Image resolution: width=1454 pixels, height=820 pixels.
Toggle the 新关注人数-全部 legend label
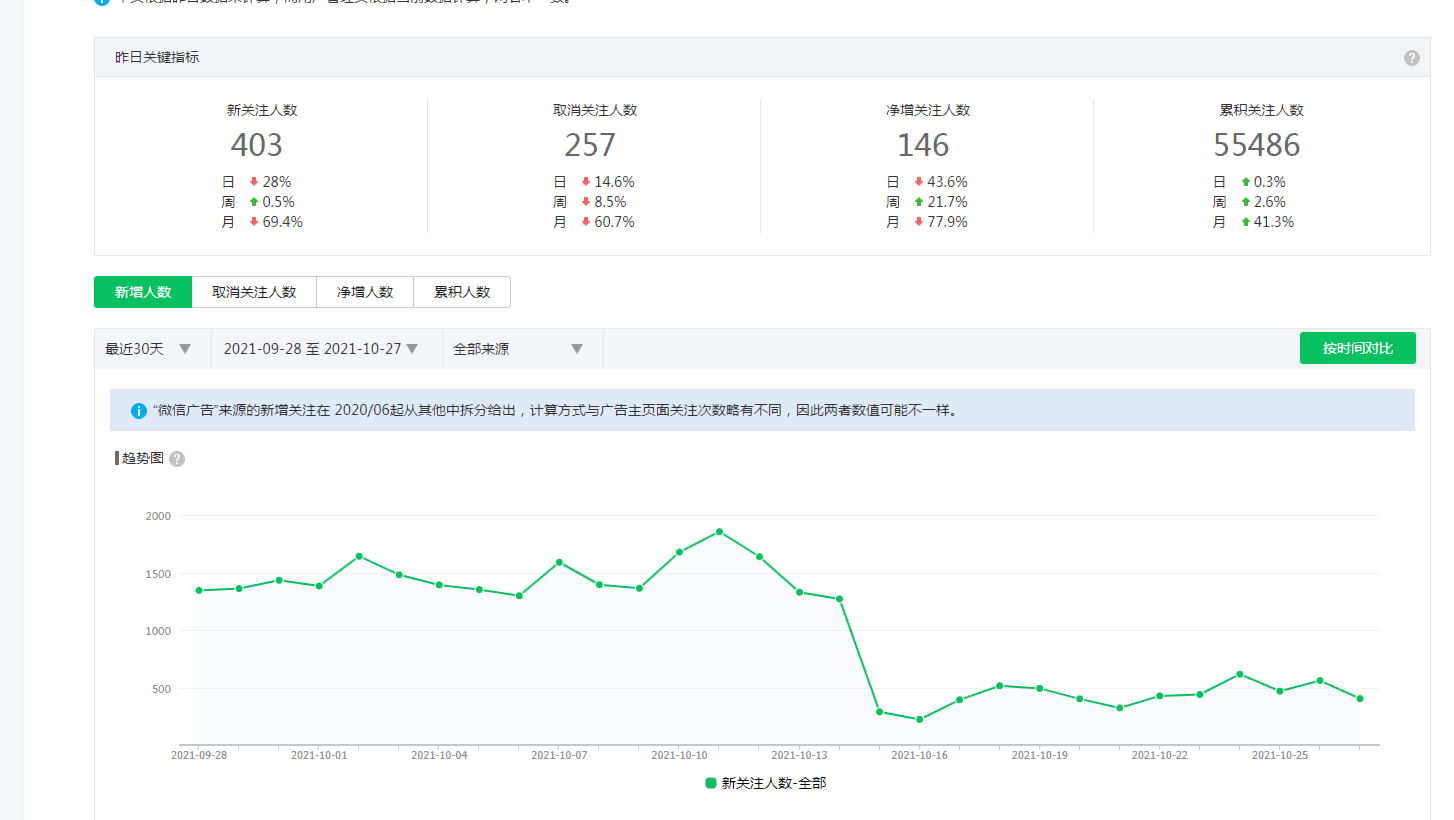tap(774, 783)
